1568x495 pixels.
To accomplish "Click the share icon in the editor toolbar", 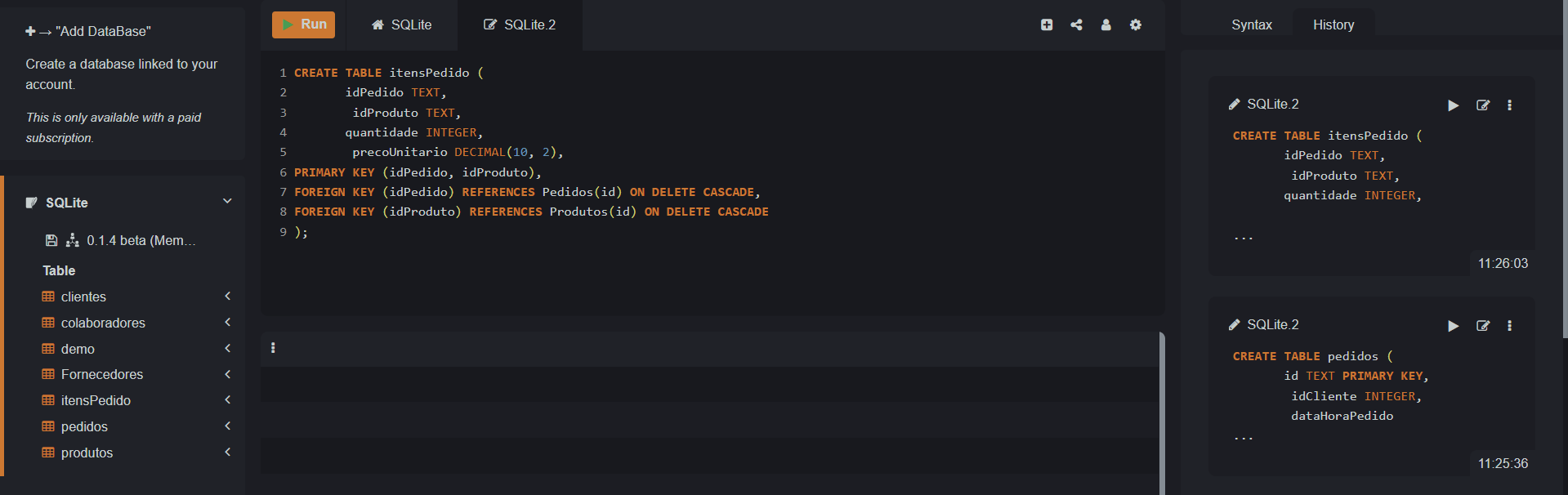I will click(1076, 25).
